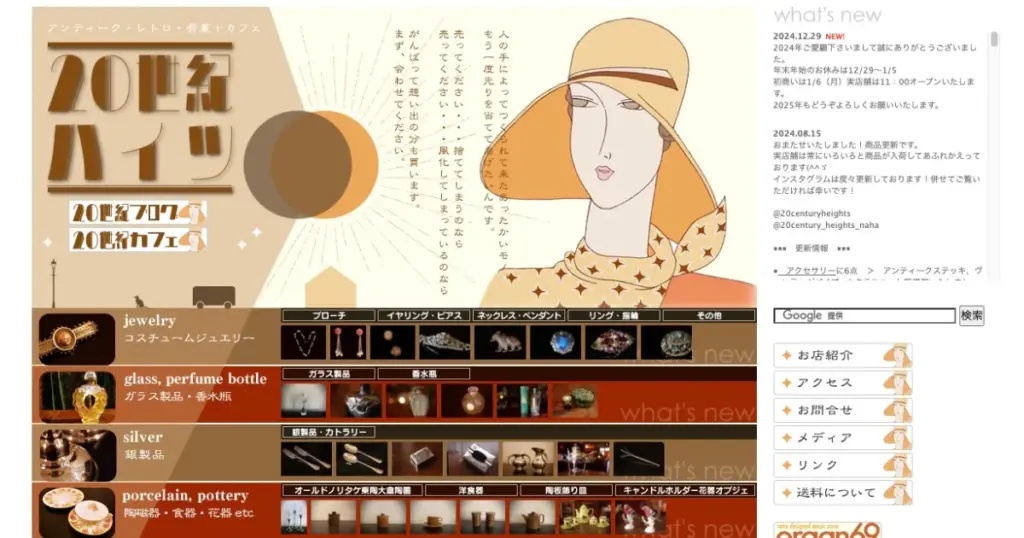Open the アクセス sidebar button
Viewport: 1024px width, 538px height.
click(x=842, y=383)
